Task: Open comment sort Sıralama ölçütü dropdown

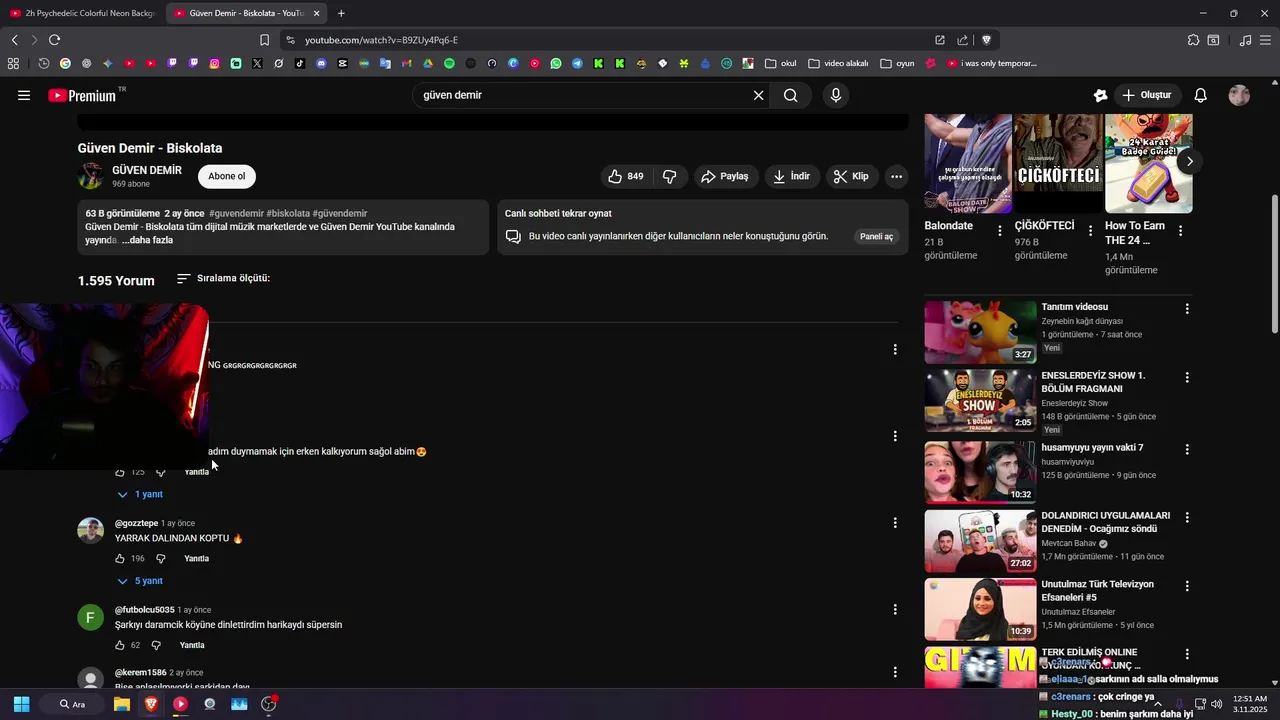Action: pyautogui.click(x=223, y=278)
